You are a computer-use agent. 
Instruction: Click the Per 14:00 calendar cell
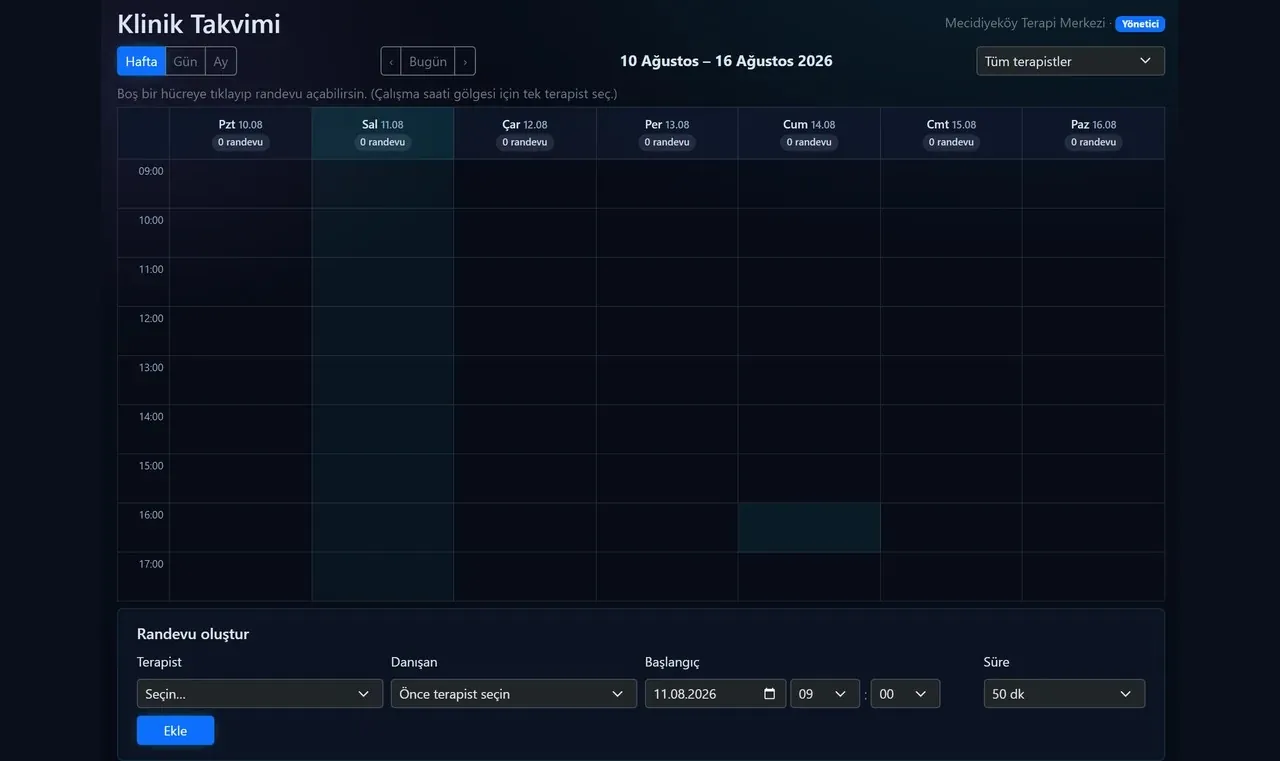667,429
